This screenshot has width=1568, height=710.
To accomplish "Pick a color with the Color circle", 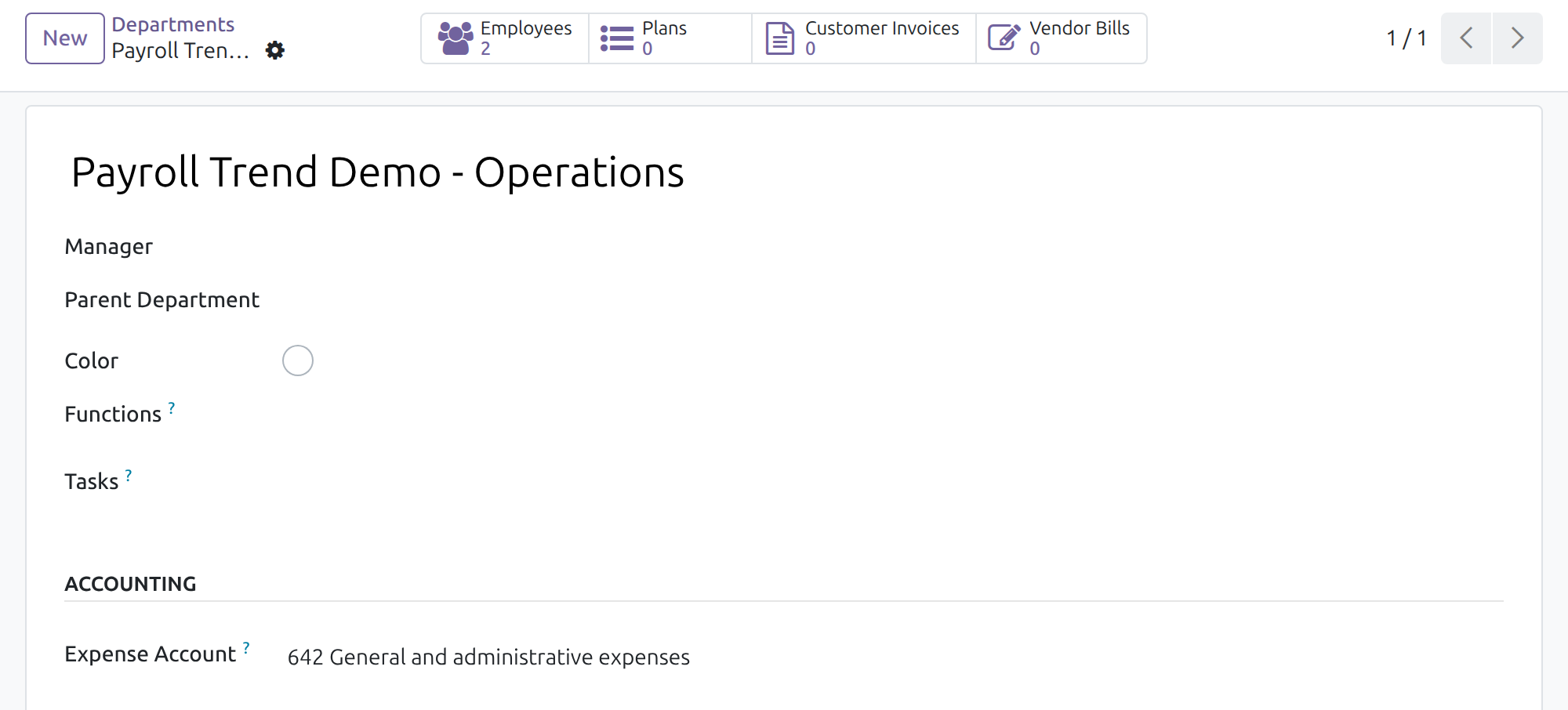I will 298,360.
